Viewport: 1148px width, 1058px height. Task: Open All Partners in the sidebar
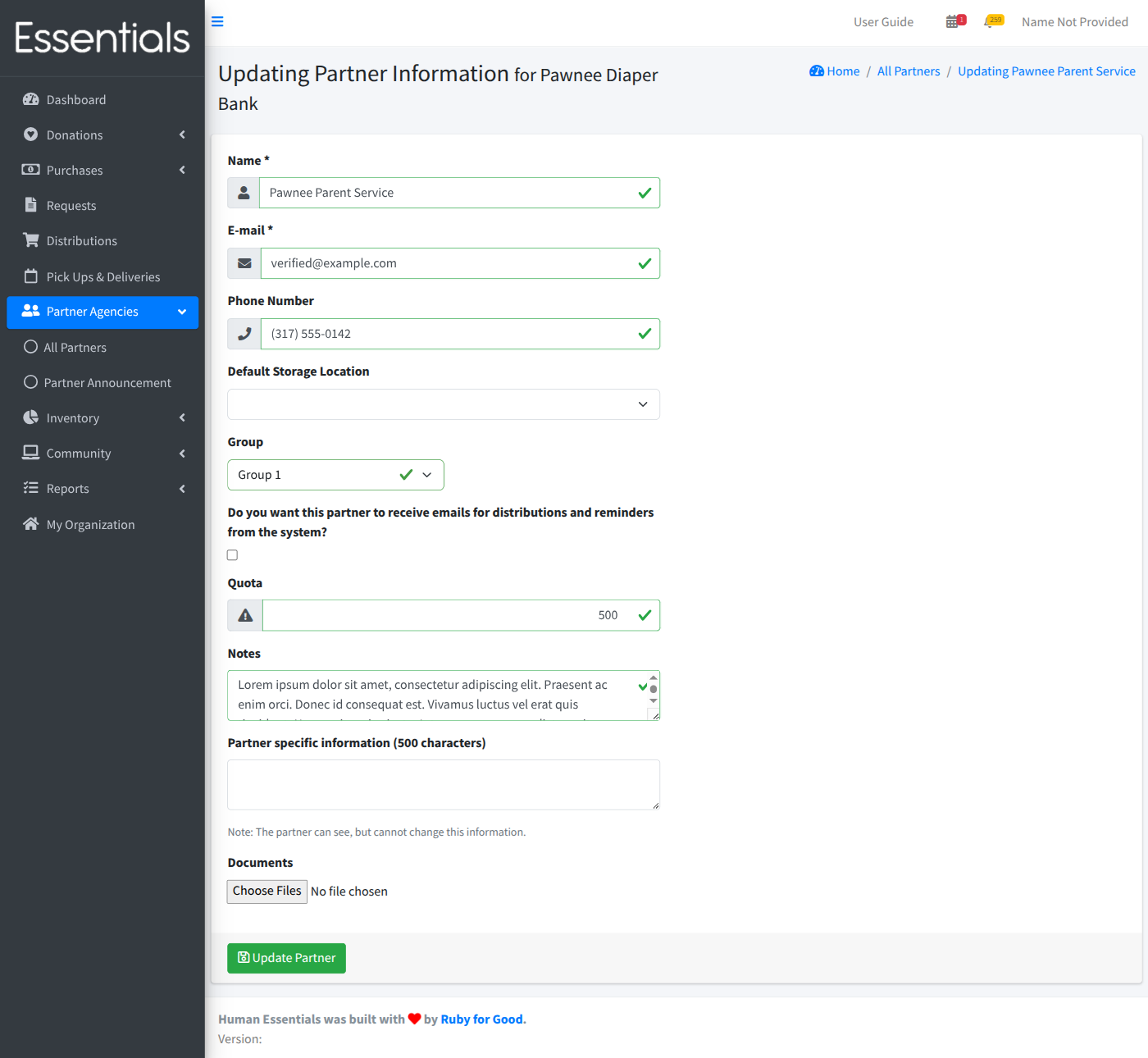[x=102, y=347]
